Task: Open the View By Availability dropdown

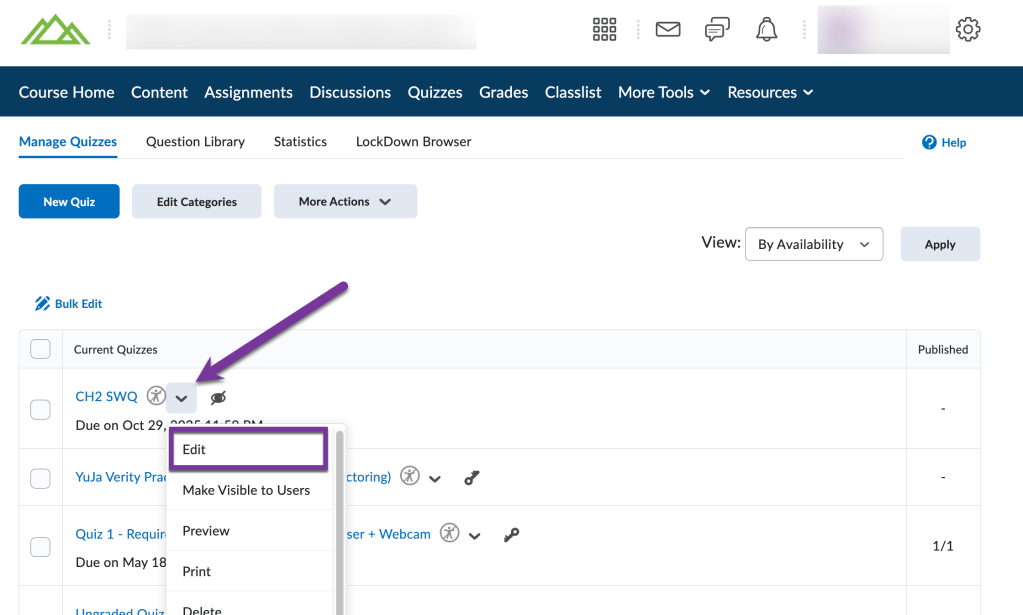Action: point(813,244)
